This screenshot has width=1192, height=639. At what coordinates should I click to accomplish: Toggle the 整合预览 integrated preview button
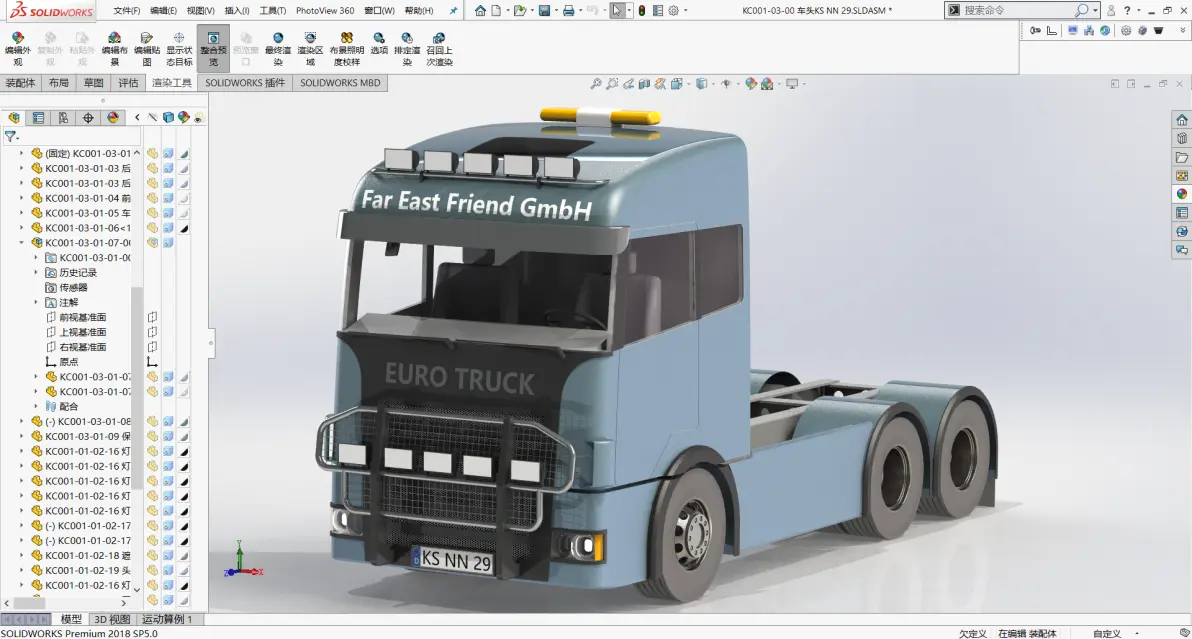[x=213, y=49]
